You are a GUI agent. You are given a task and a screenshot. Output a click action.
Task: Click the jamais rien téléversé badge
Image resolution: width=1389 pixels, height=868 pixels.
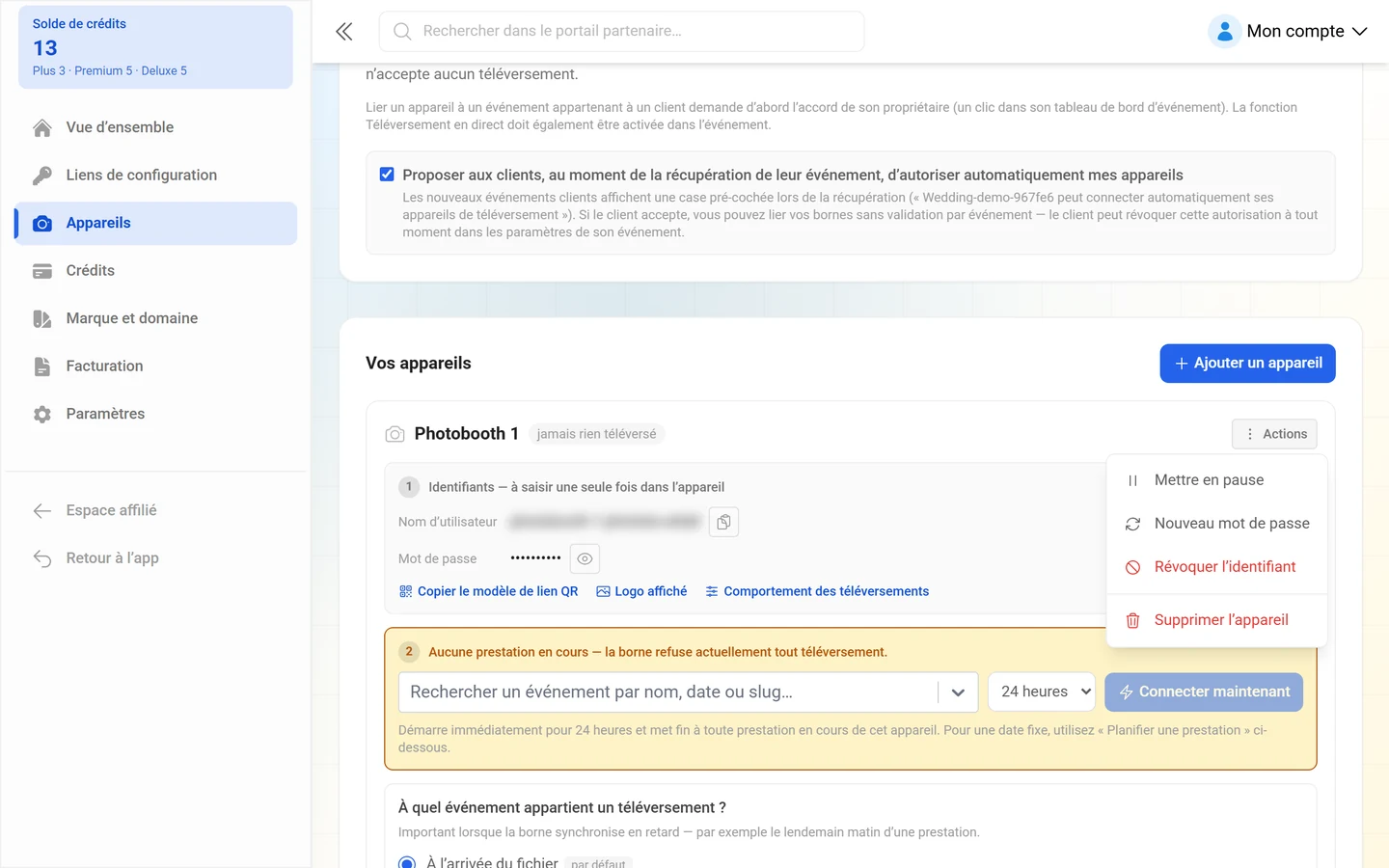pyautogui.click(x=596, y=434)
